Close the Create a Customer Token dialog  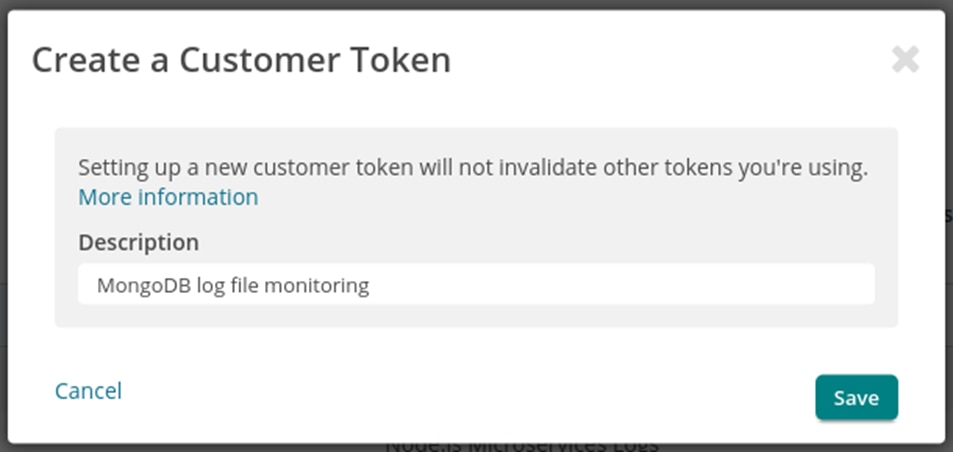(905, 60)
